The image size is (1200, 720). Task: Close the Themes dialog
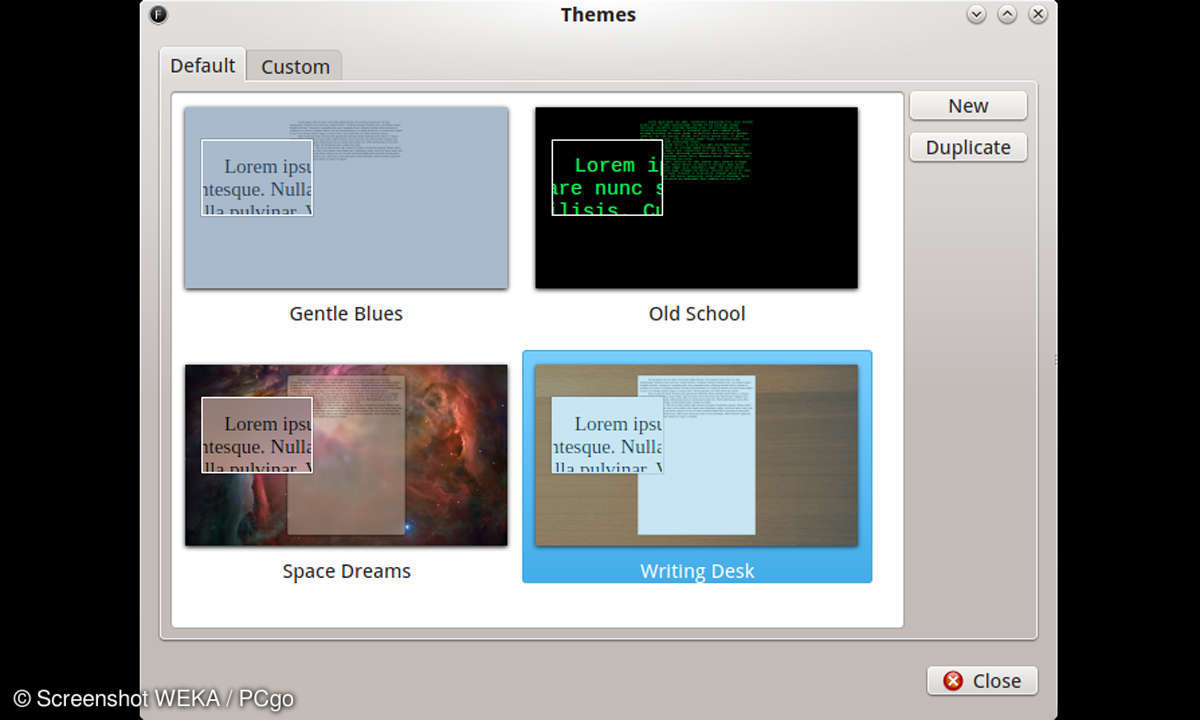[x=982, y=680]
